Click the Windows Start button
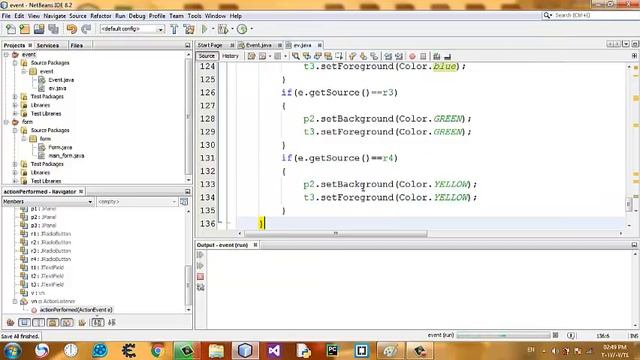This screenshot has height=360, width=640. 12,351
